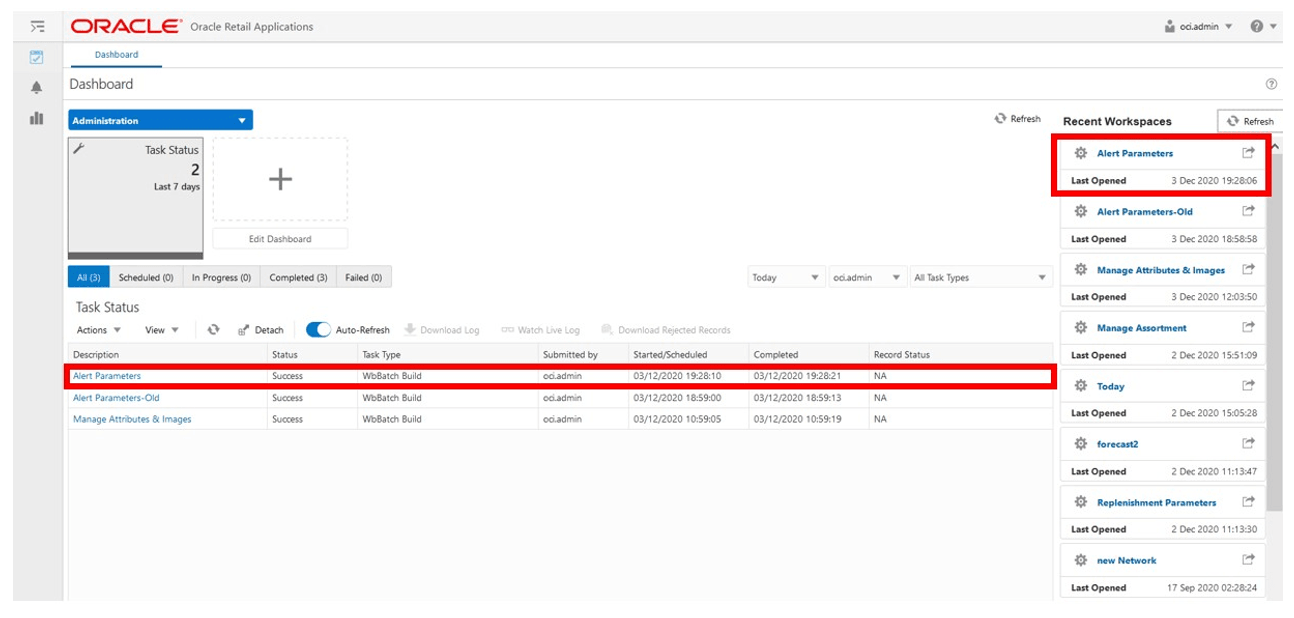Select the All (3) filter tab

coord(88,277)
